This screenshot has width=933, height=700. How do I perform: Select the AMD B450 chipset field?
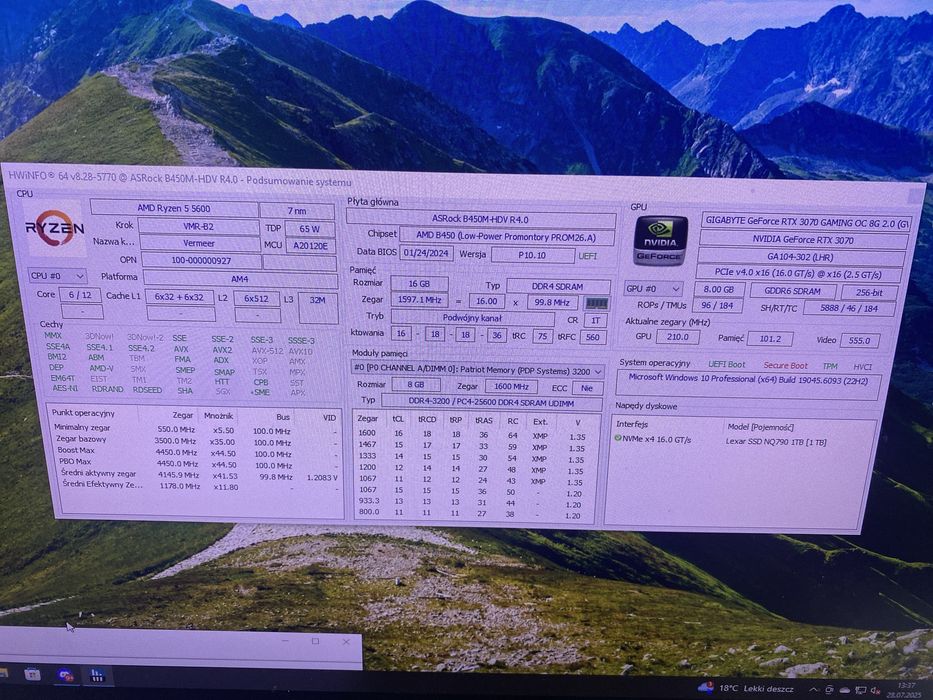506,236
